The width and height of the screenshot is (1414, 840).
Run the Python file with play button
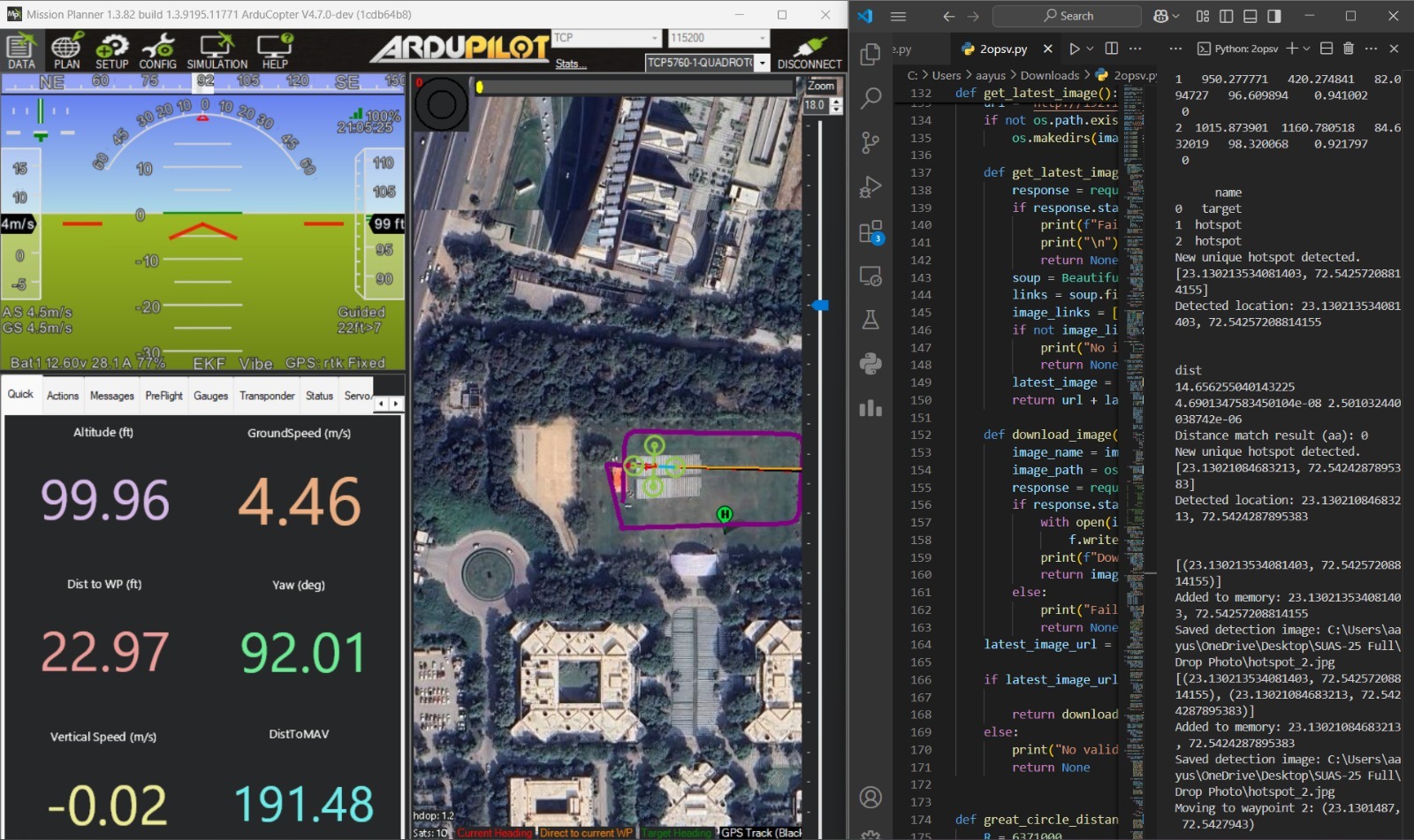click(x=1074, y=49)
